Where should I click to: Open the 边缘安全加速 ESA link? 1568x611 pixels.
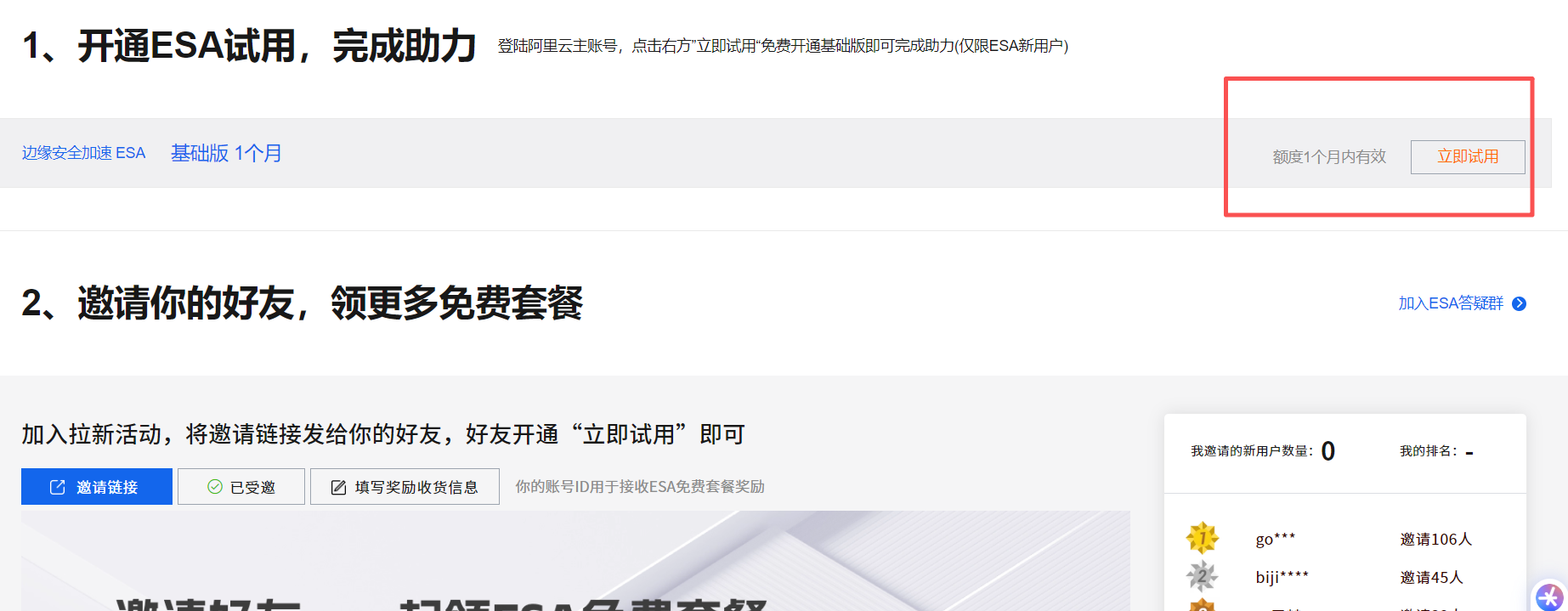coord(83,153)
